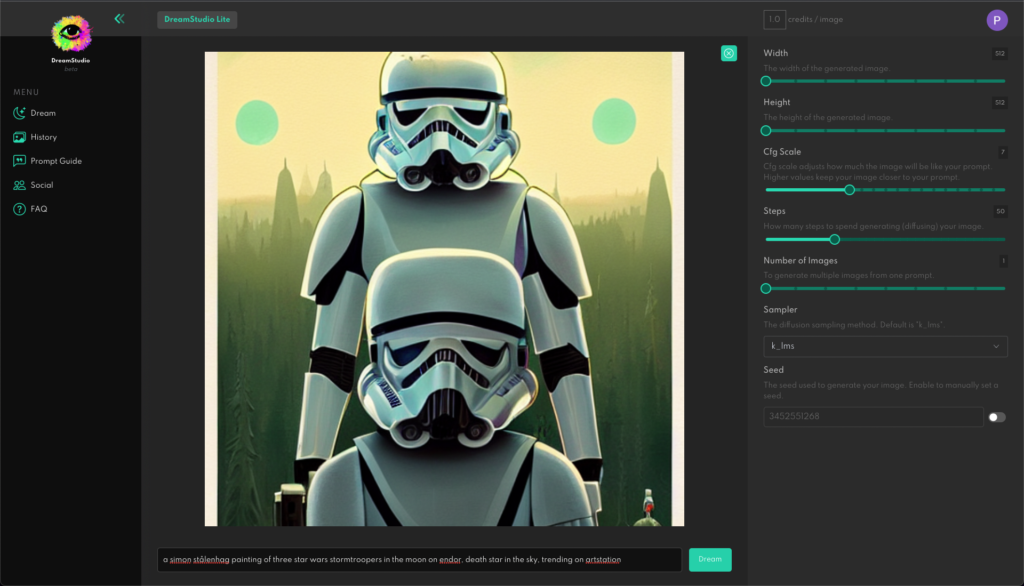
Task: Select the DreamStudio Lite tab
Action: (x=197, y=20)
